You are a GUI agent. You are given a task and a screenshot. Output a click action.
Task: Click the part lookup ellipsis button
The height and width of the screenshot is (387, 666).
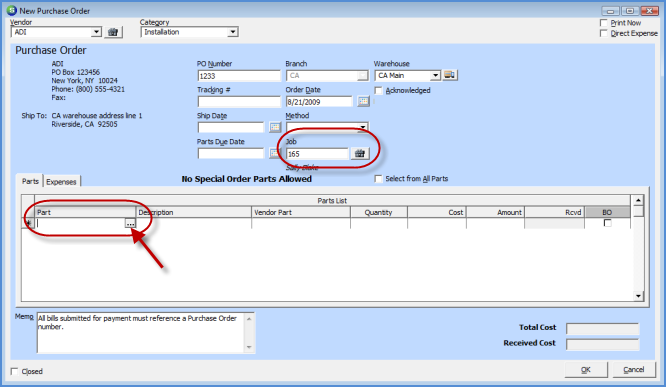click(x=130, y=223)
